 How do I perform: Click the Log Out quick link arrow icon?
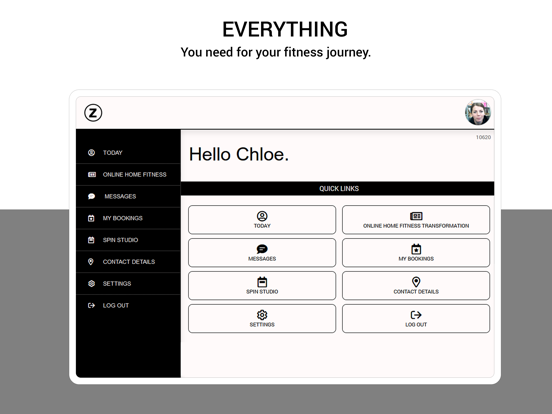[x=416, y=315]
